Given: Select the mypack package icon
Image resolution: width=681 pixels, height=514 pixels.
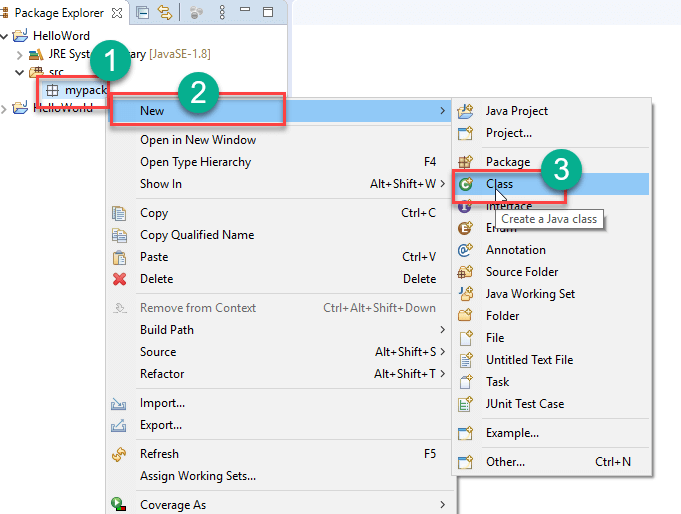Looking at the screenshot, I should coord(52,90).
